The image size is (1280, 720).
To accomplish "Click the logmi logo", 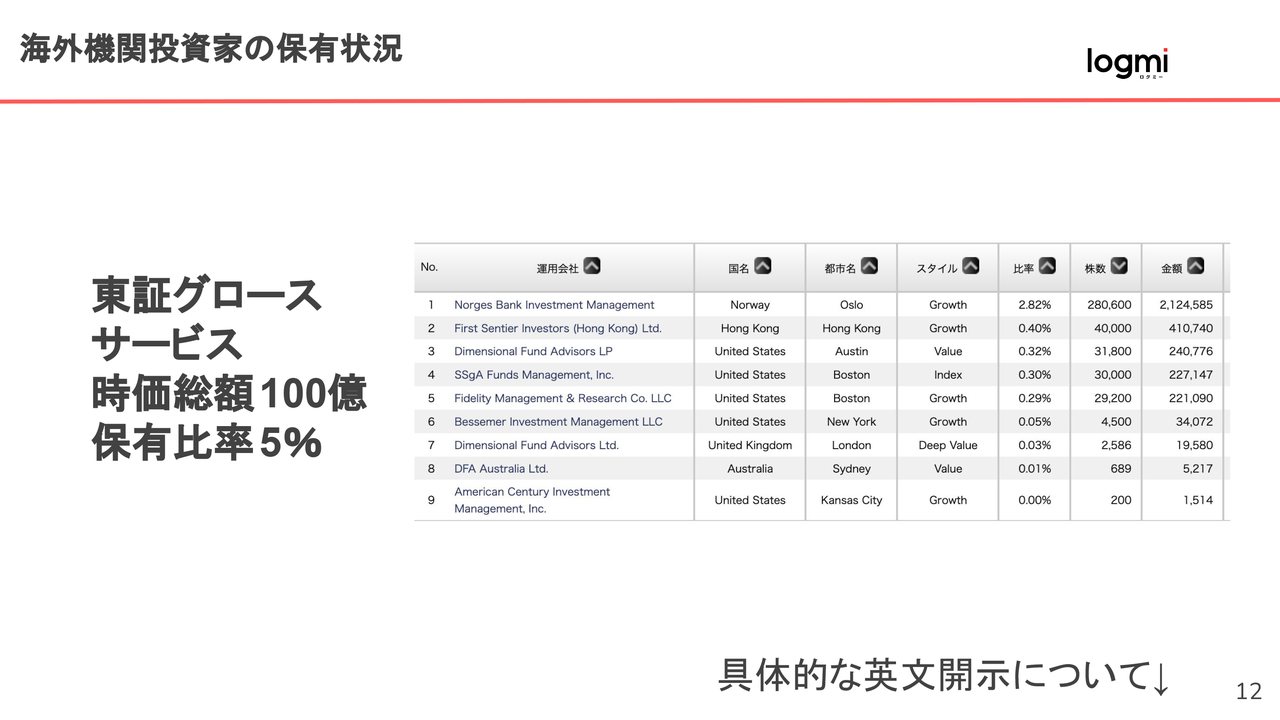I will coord(1127,64).
